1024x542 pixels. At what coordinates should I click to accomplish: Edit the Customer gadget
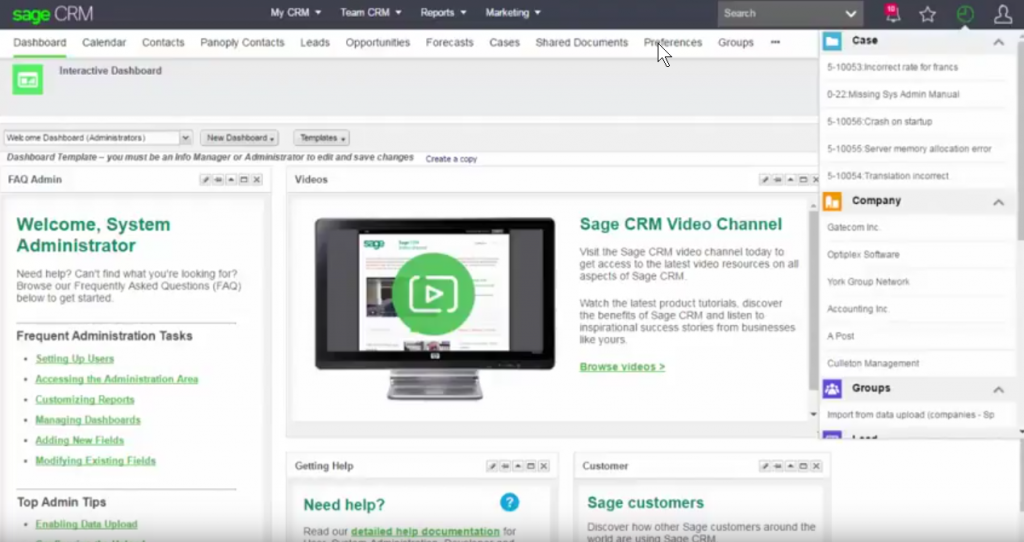click(765, 466)
